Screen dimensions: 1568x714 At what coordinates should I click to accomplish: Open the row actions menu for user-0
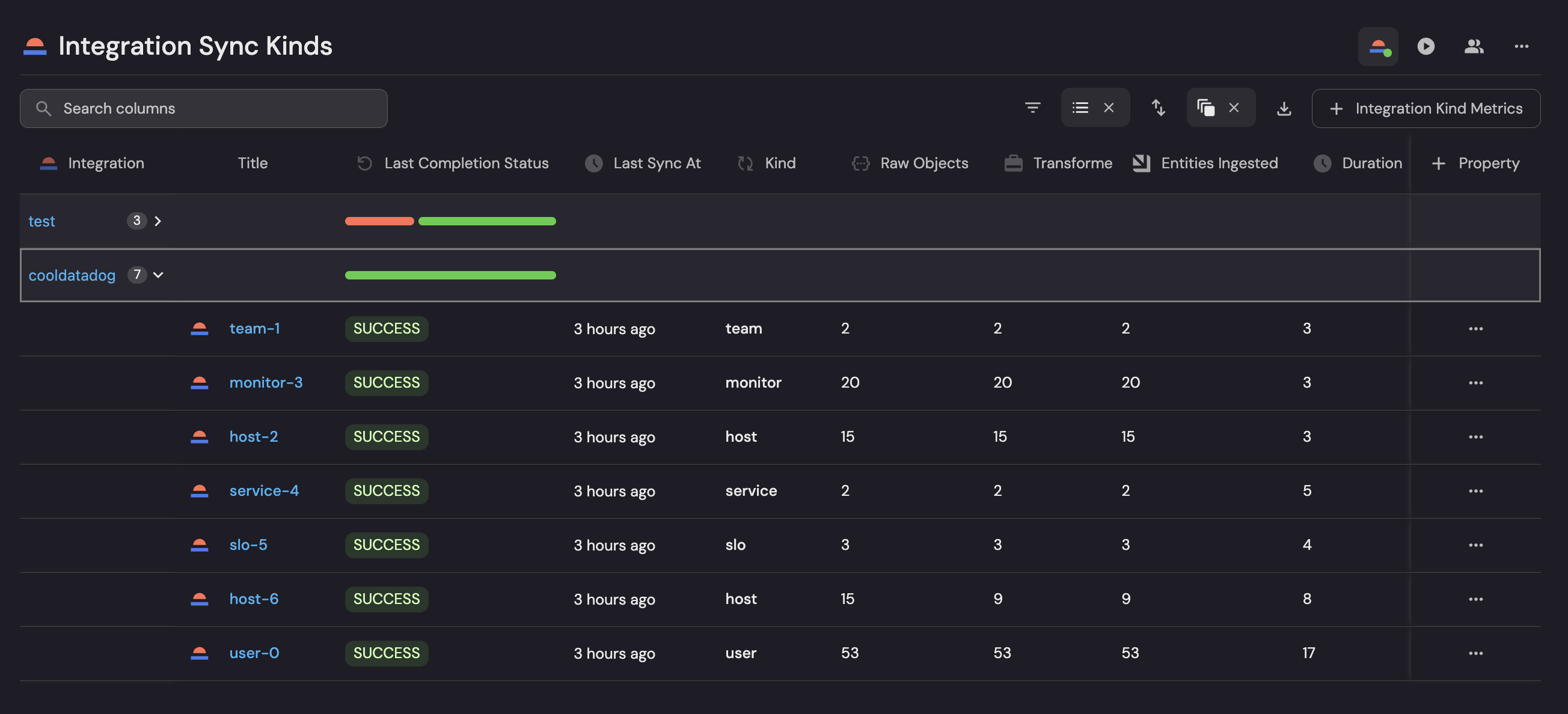(x=1475, y=653)
